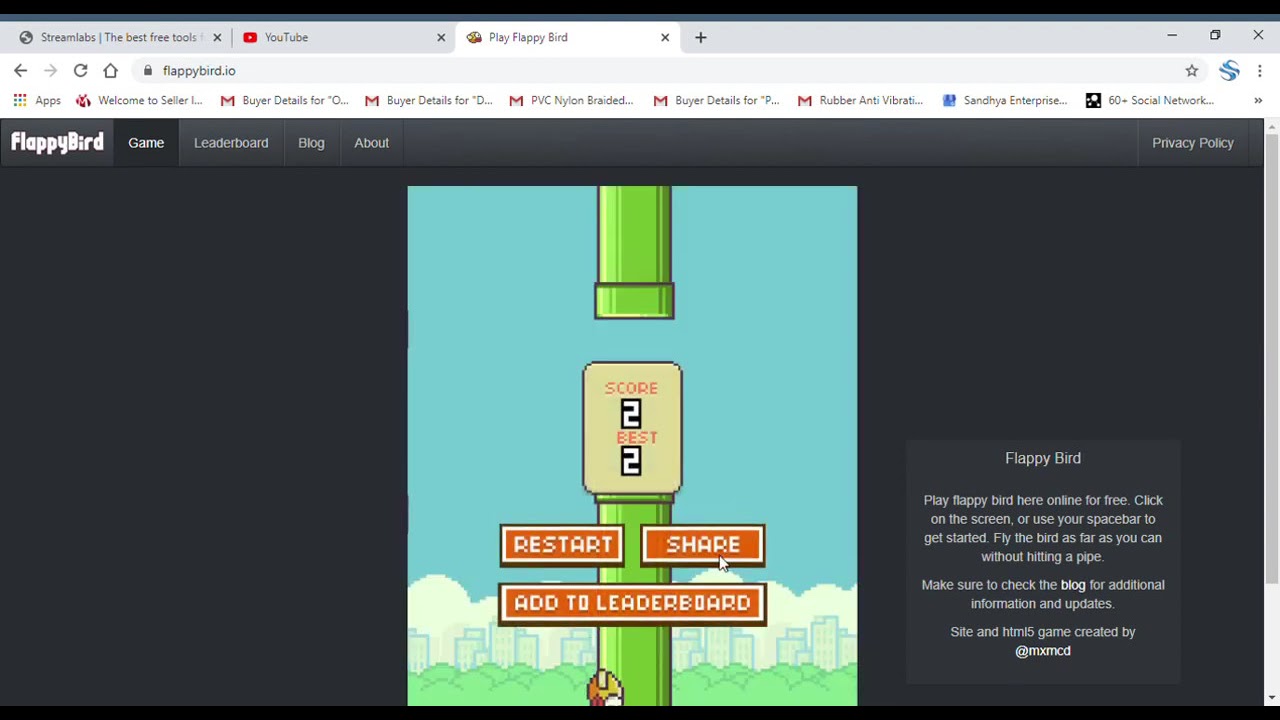Close the Streamlabs tab

(x=217, y=37)
